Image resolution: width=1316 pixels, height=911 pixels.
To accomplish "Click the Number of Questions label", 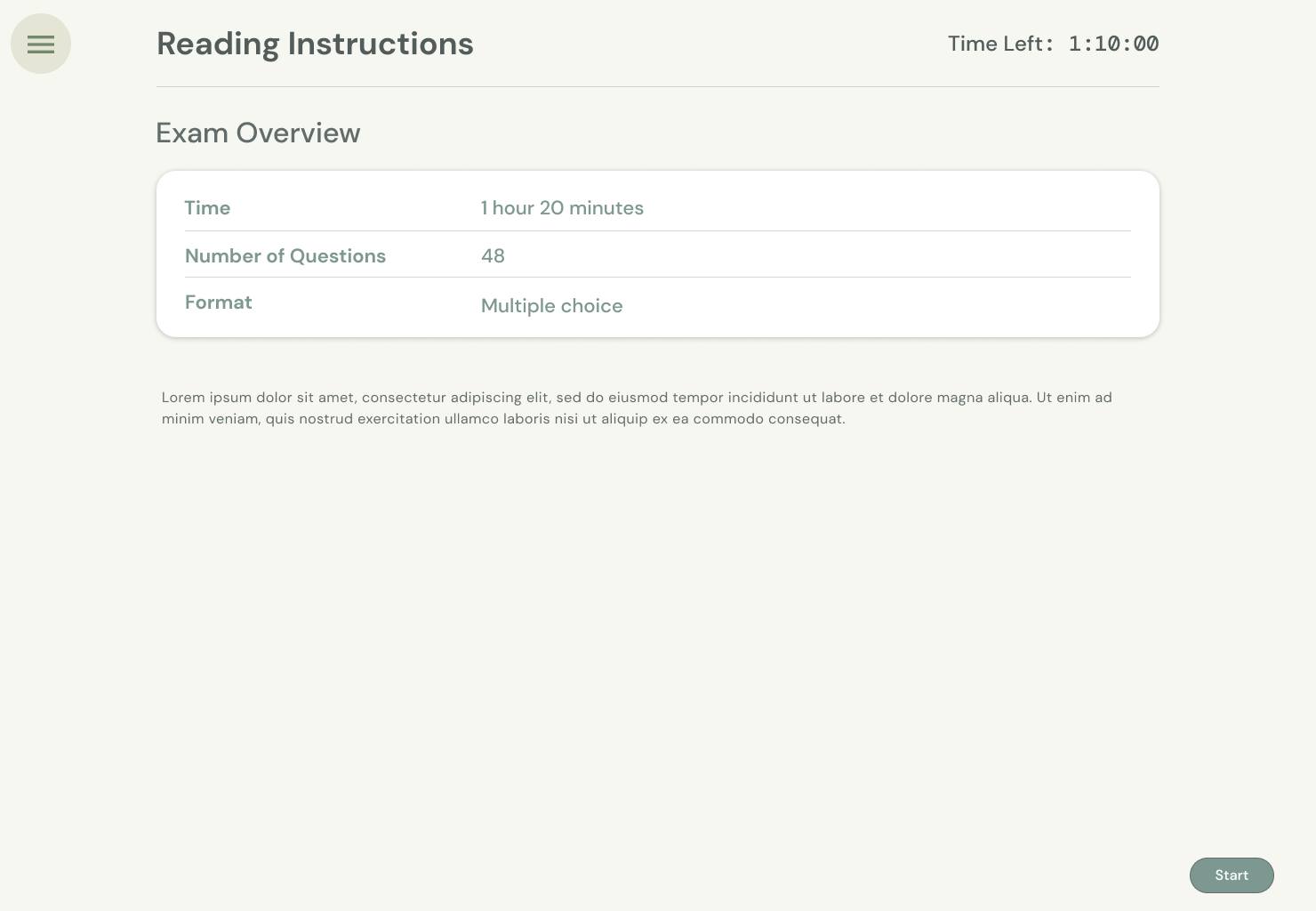I will [x=285, y=256].
